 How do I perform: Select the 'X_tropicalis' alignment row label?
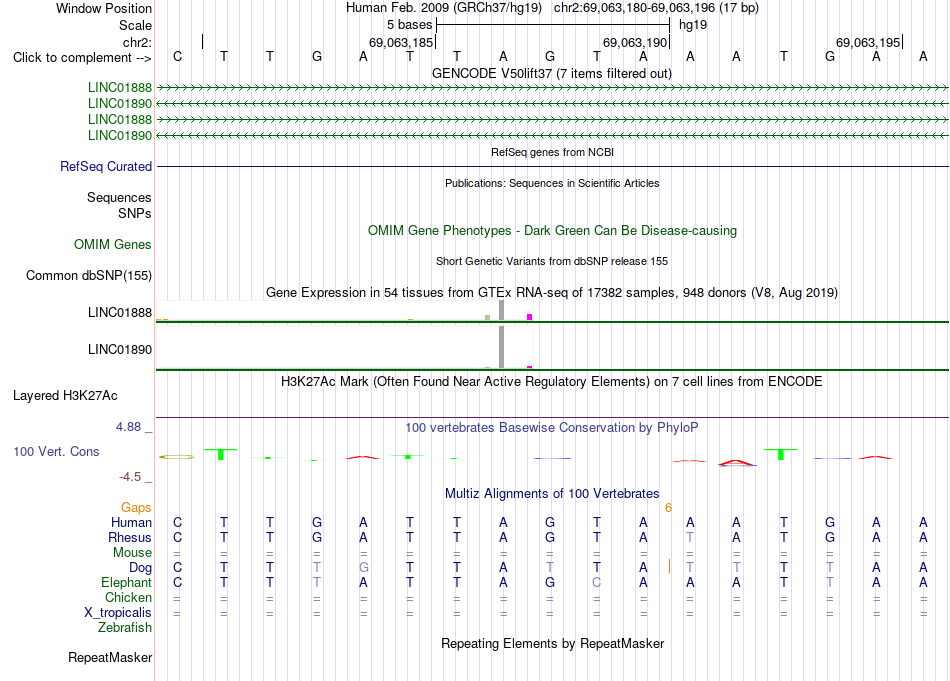point(118,613)
